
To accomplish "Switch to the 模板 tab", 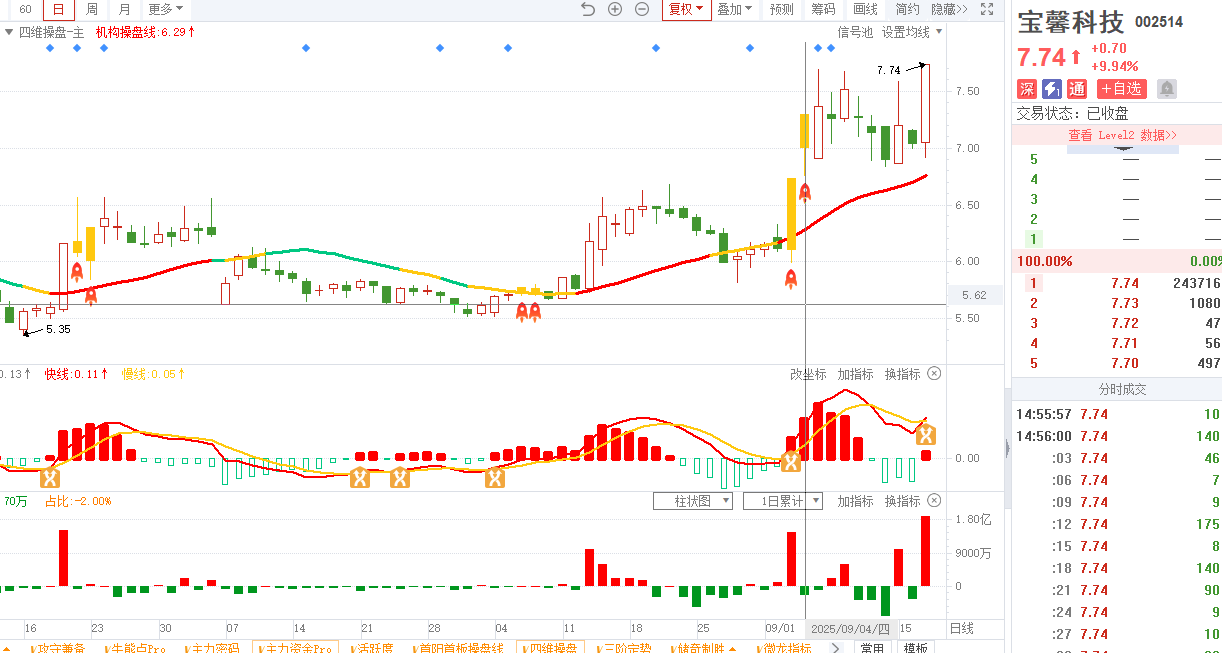I will [915, 648].
